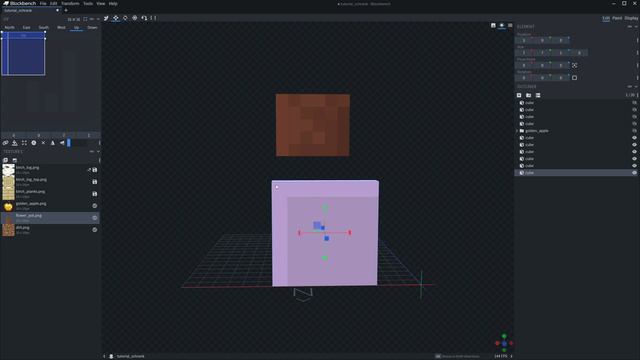Select the Rotate tool in top toolbar
Viewport: 640px width, 360px height.
pos(125,18)
